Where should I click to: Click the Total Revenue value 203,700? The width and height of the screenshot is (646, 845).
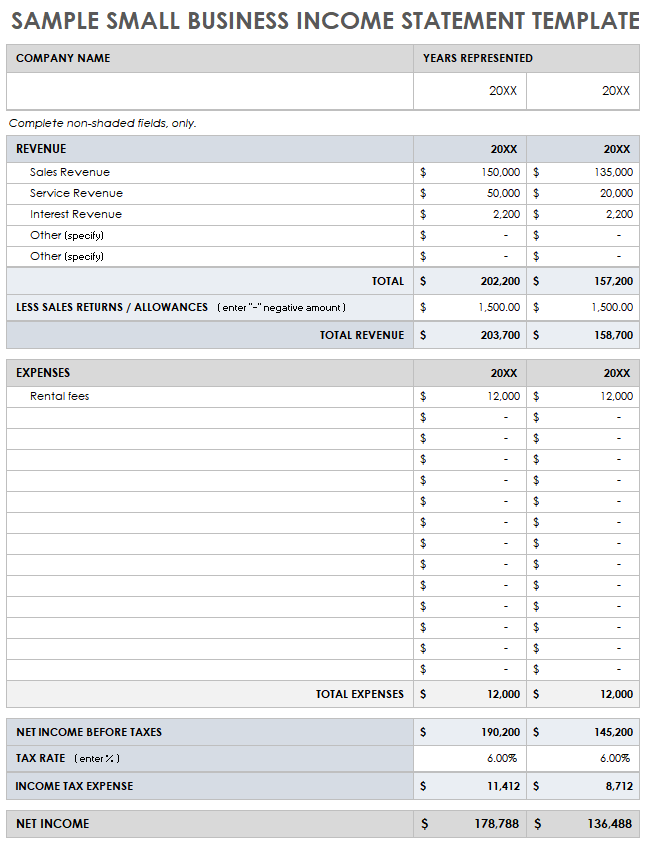(x=500, y=335)
